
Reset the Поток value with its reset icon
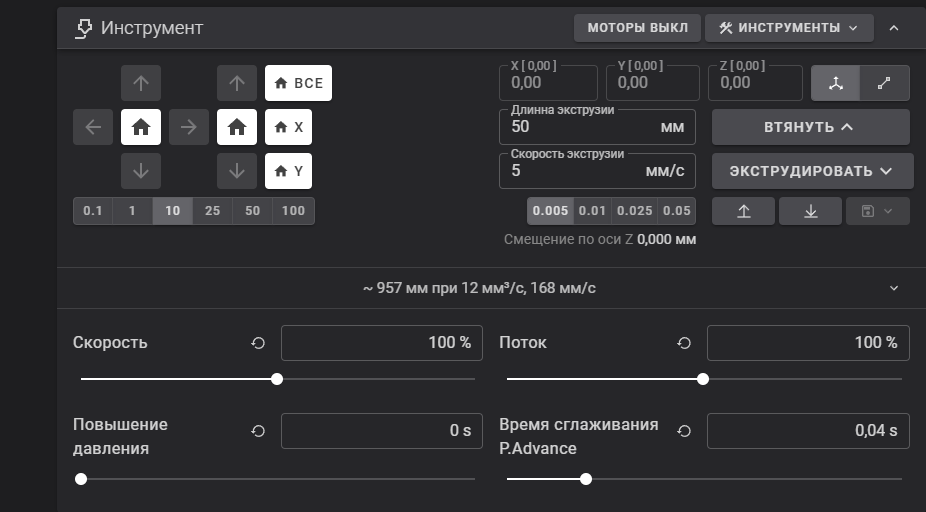click(x=684, y=343)
